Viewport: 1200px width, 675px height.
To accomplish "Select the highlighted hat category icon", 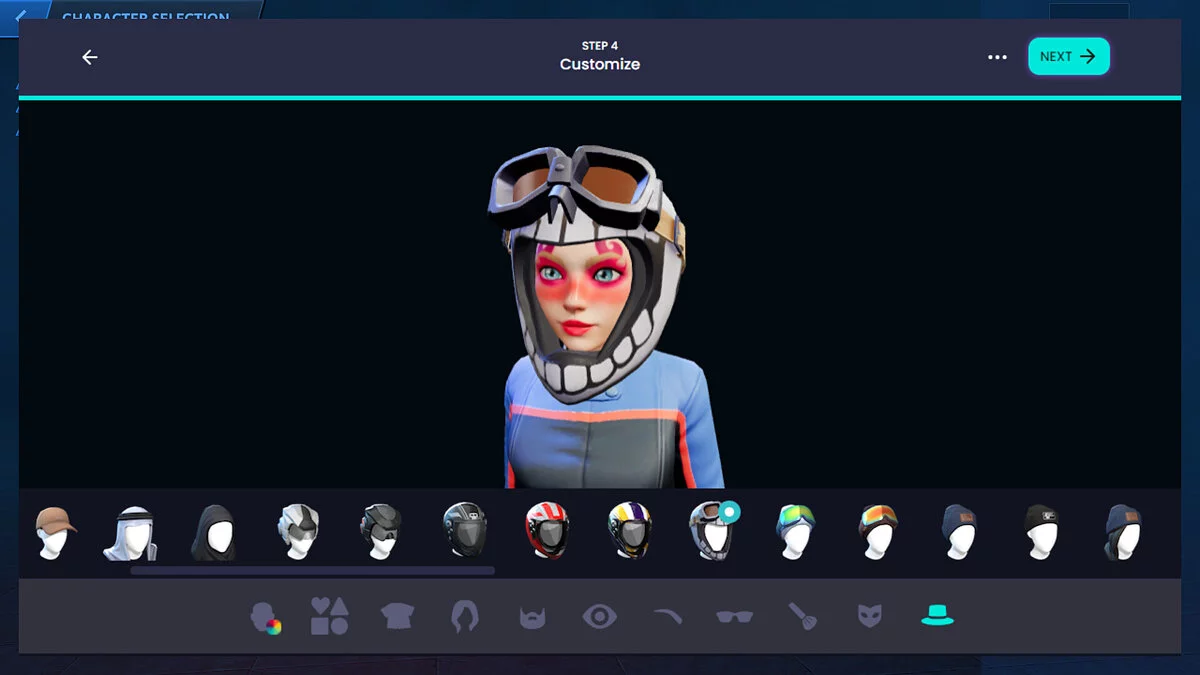I will (937, 615).
